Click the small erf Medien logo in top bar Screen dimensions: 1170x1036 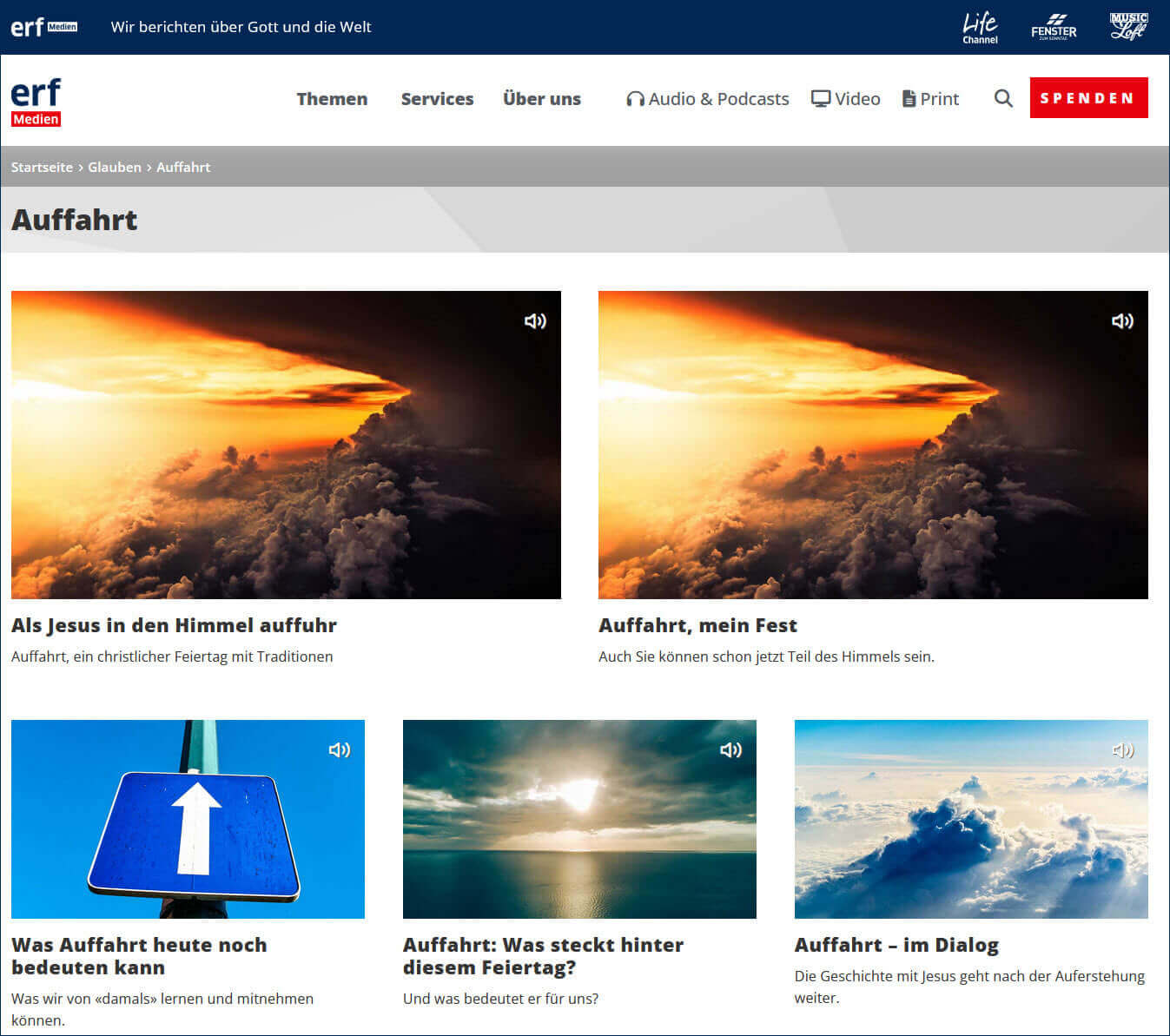pyautogui.click(x=43, y=27)
